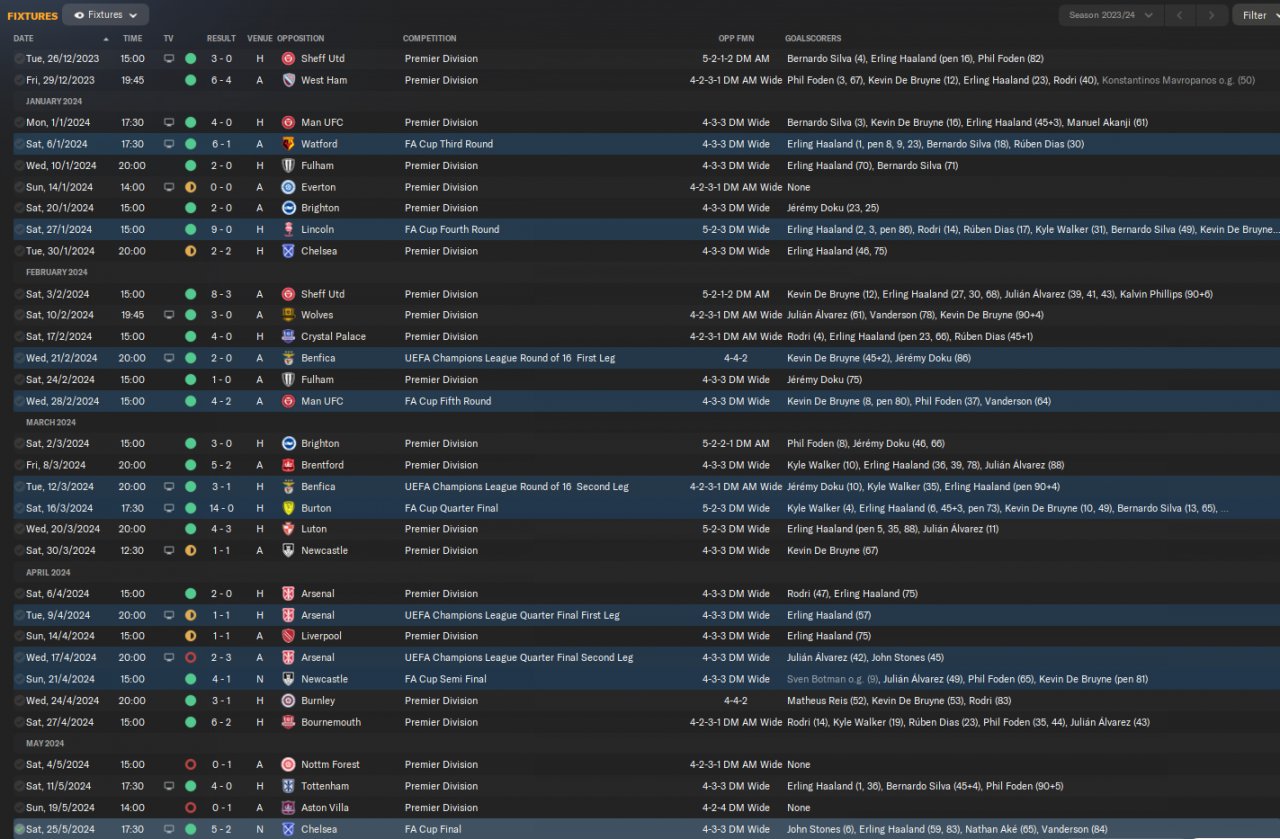Click the Nottm Forest club badge

coord(288,765)
